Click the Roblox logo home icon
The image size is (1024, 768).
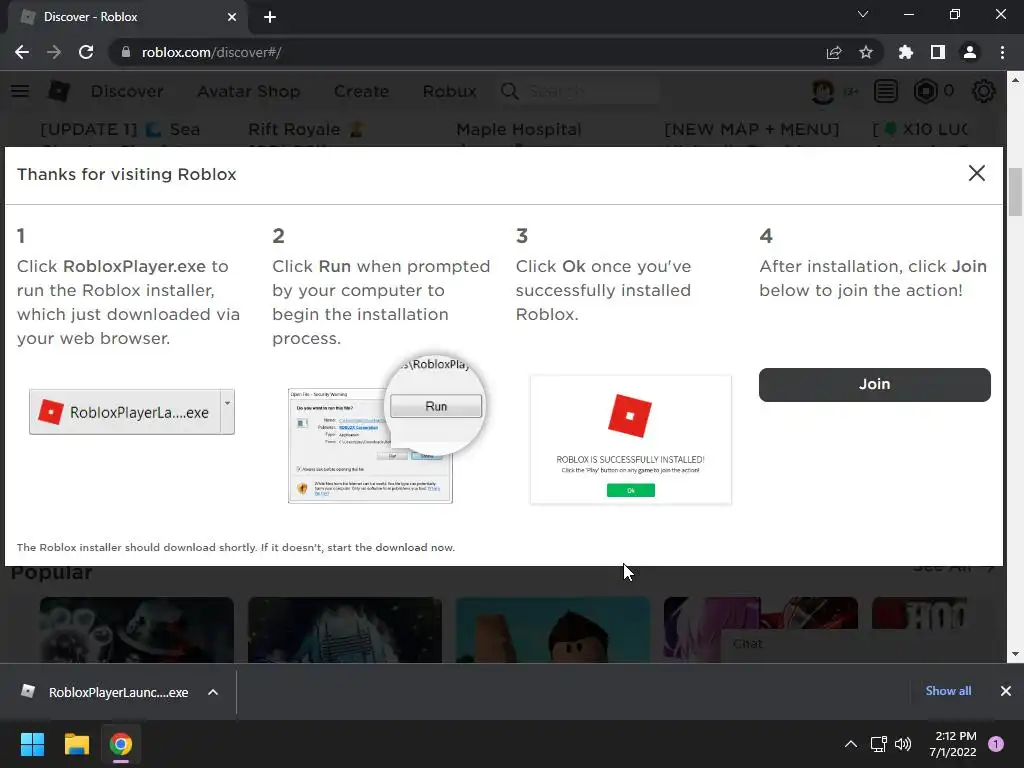[59, 91]
